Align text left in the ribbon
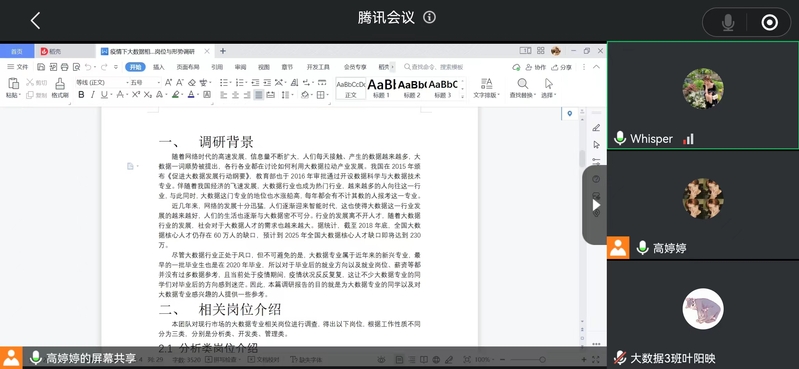799x369 pixels. (224, 95)
